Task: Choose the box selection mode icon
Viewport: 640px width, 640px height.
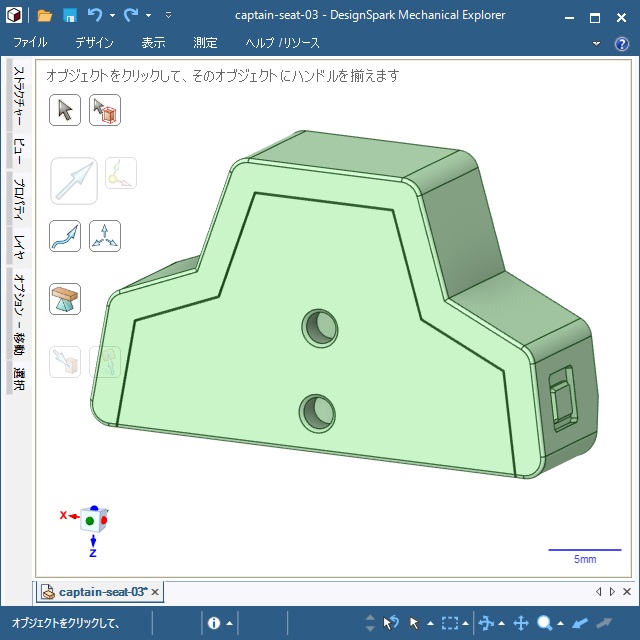Action: tap(449, 623)
